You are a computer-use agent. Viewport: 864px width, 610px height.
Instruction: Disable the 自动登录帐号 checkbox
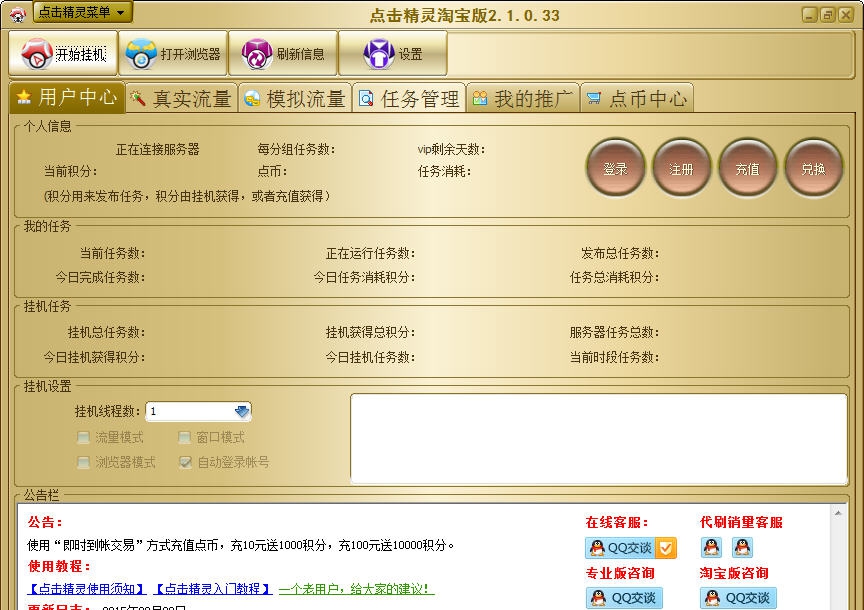click(184, 462)
